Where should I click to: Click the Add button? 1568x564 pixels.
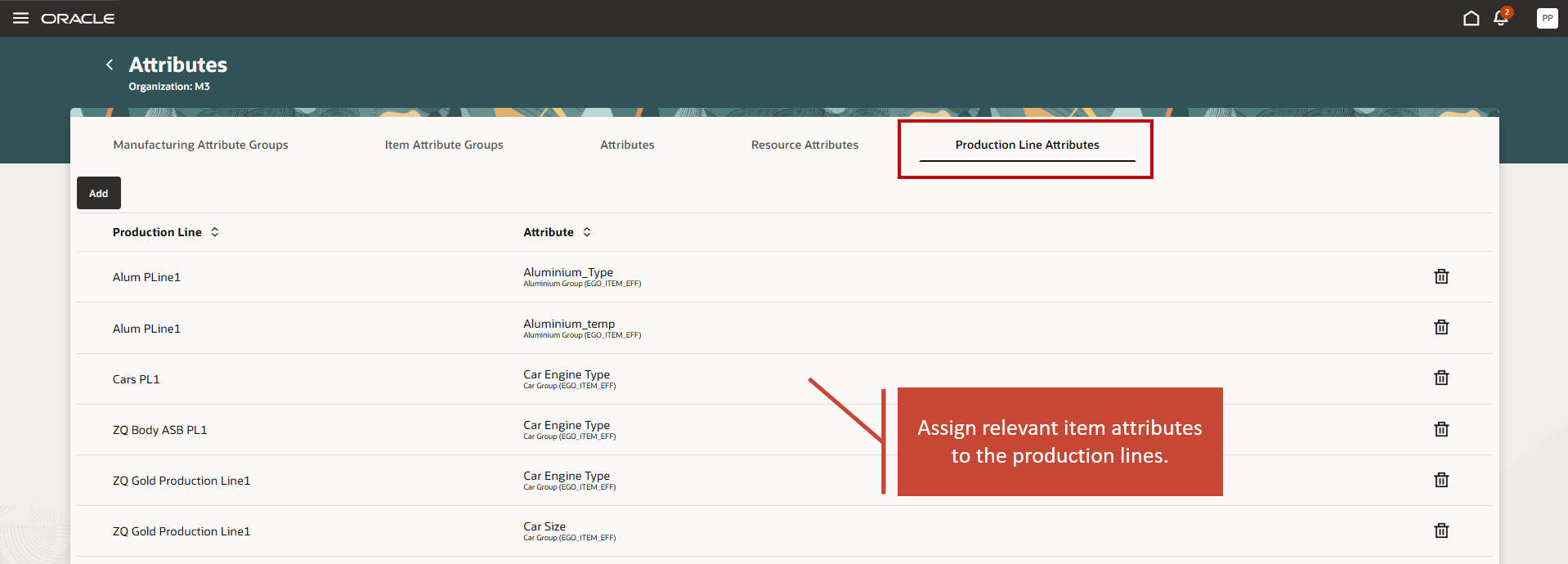coord(99,193)
